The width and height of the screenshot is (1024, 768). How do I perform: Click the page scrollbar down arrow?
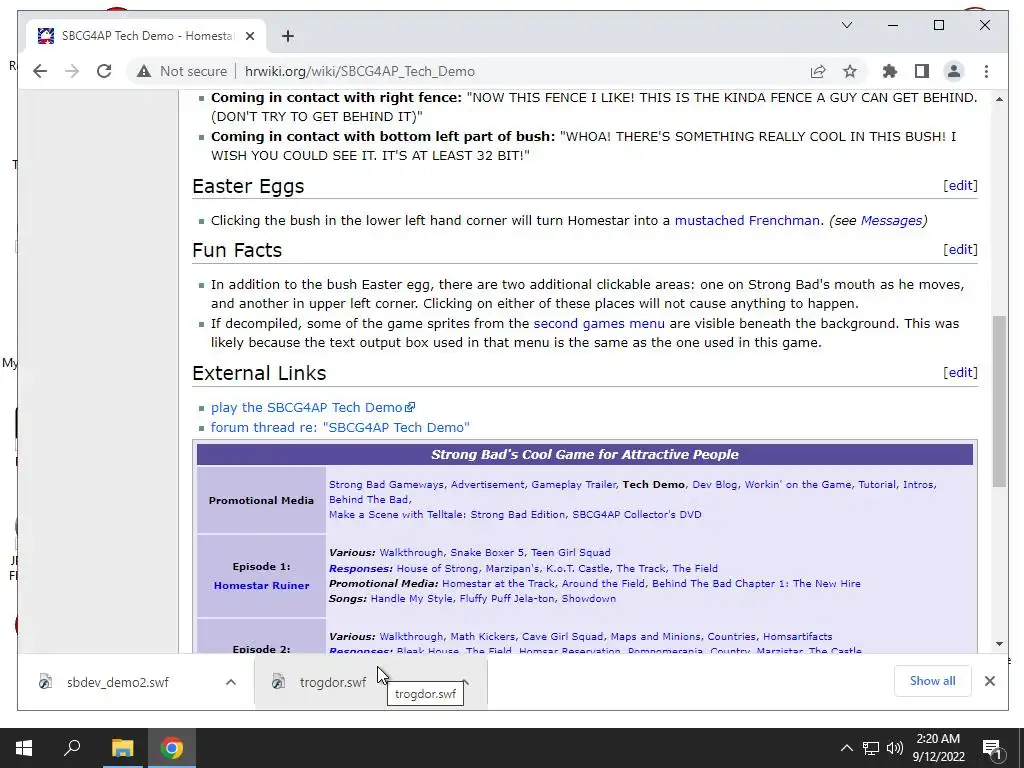[999, 644]
